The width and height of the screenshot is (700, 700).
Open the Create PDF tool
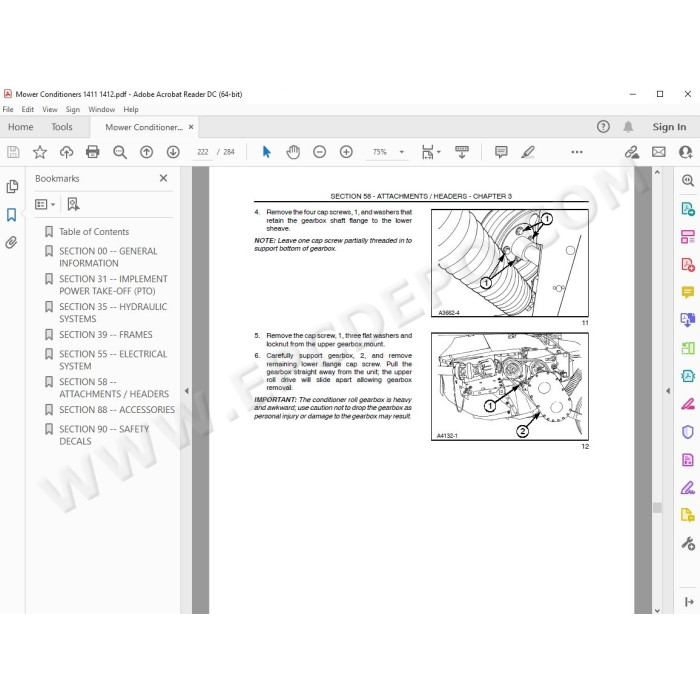(x=688, y=264)
